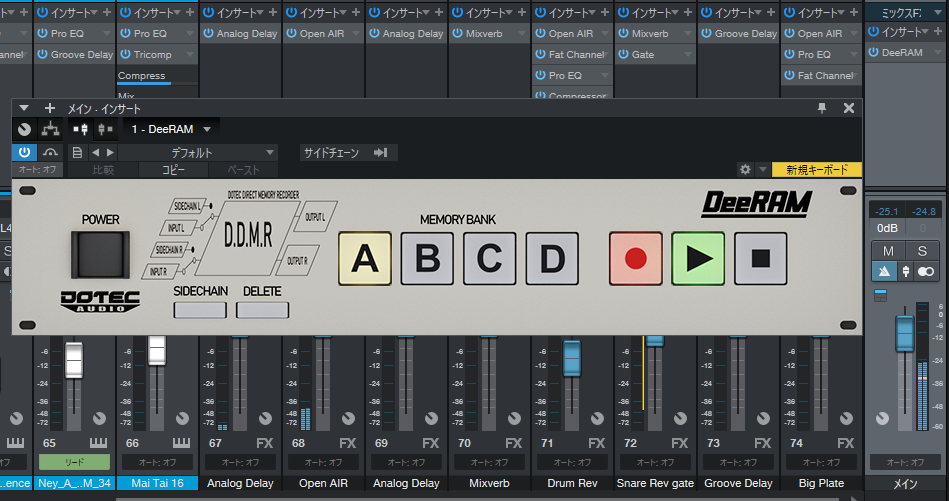Image resolution: width=949 pixels, height=501 pixels.
Task: Open the plugin window menu triangle at top-left
Action: (x=24, y=108)
